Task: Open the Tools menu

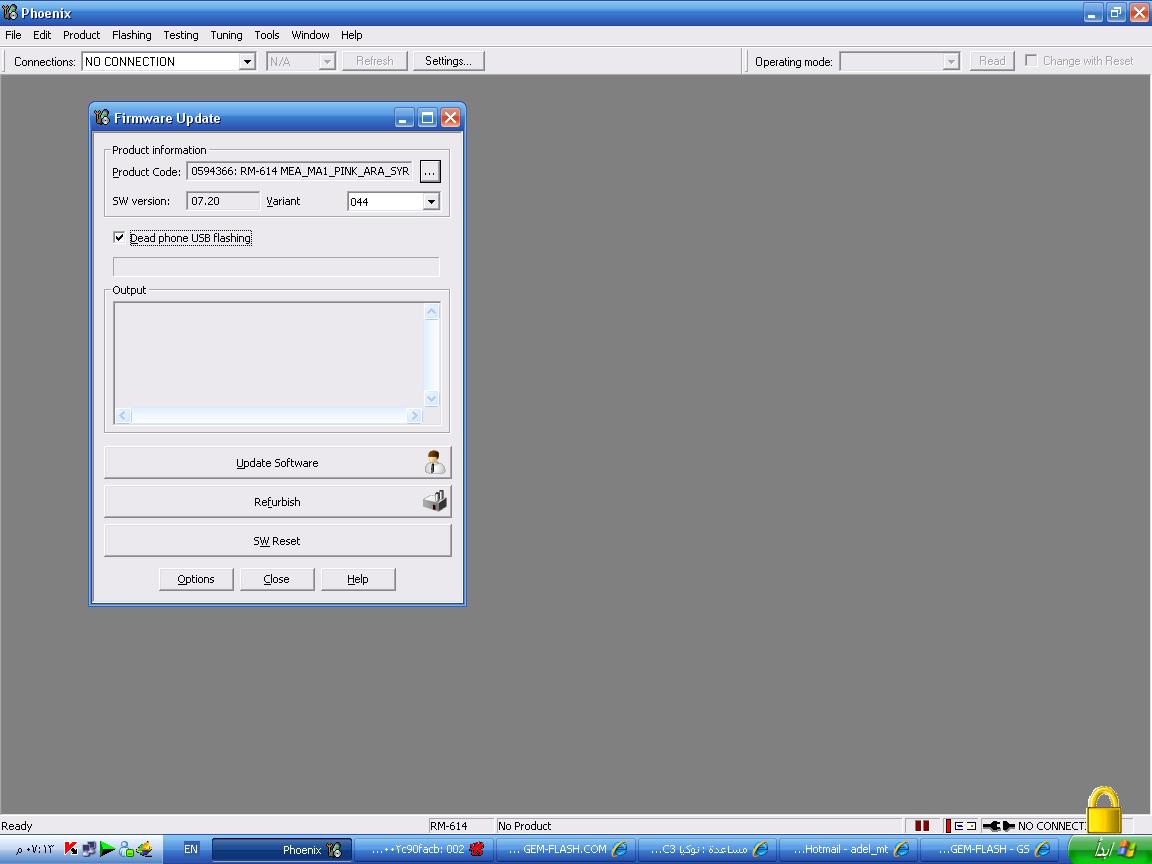Action: pos(267,35)
